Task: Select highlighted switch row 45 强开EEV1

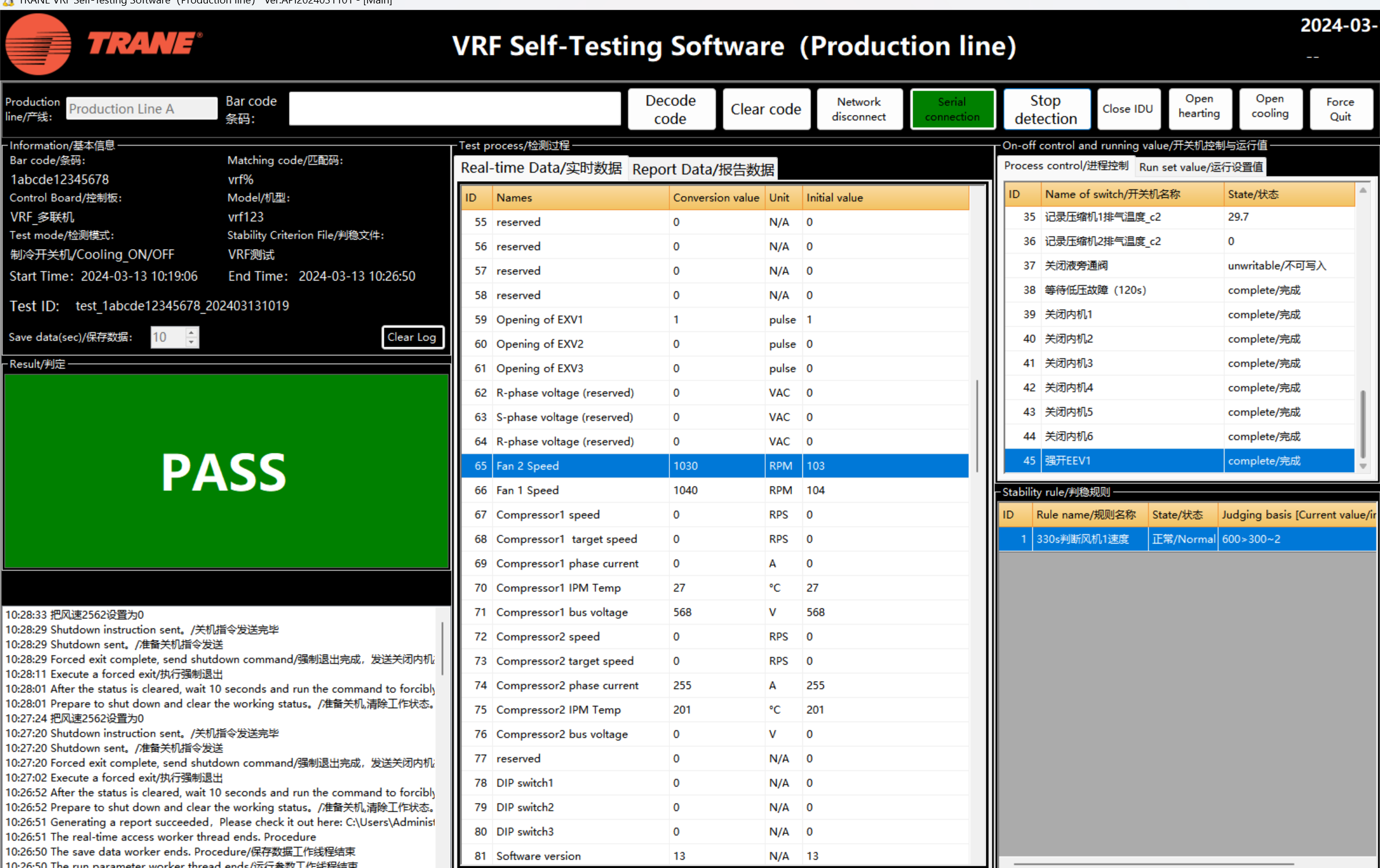Action: click(1180, 460)
